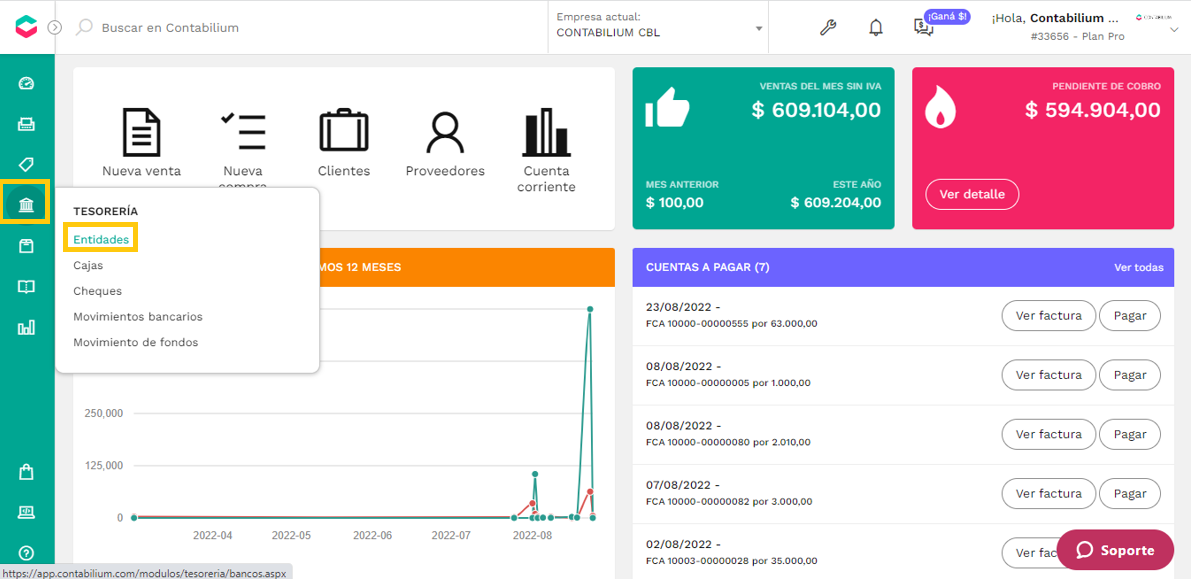Click the ¡Ganá $! referral icon
Screen dimensions: 1191x579
coord(924,27)
